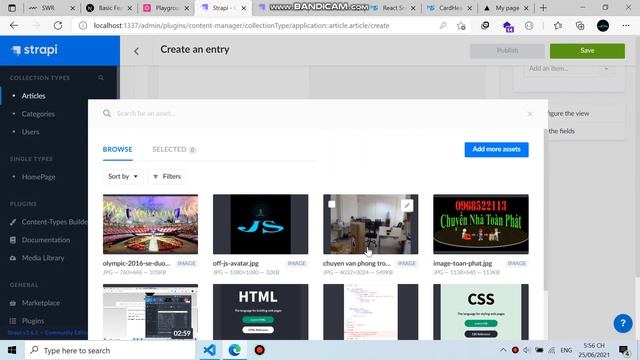
Task: Select checkbox on chuyen van phong thumbnail
Action: 332,204
